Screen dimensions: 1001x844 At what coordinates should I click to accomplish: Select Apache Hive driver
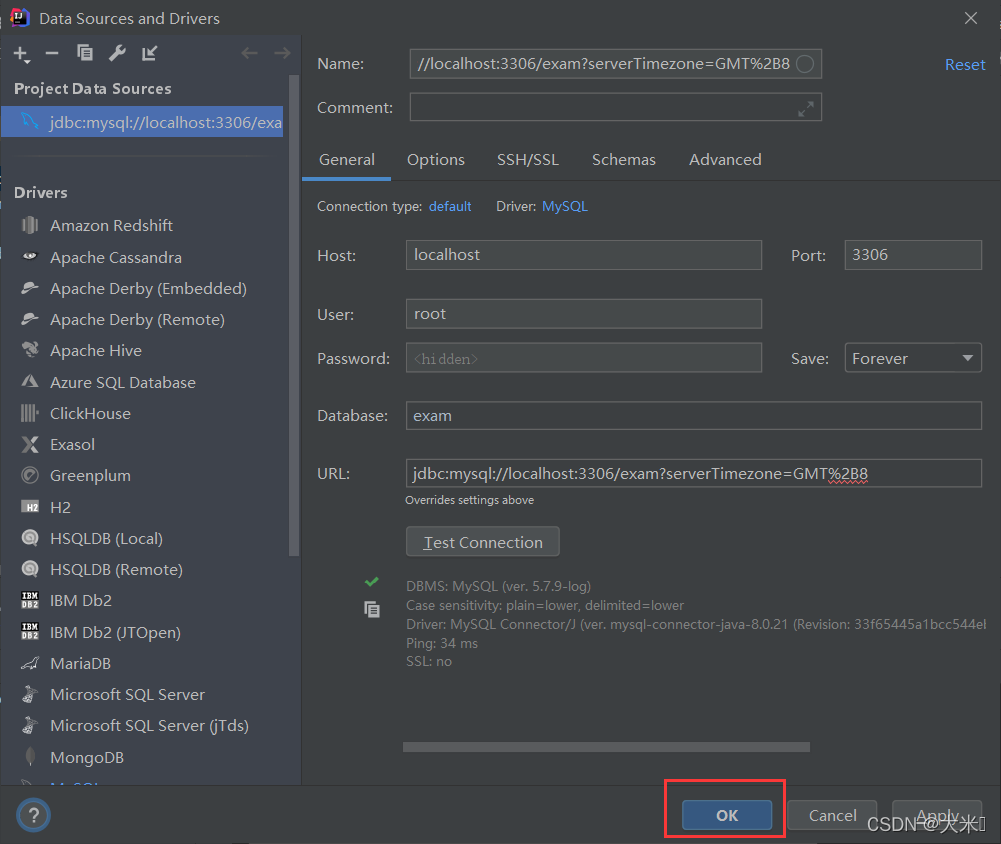point(96,350)
